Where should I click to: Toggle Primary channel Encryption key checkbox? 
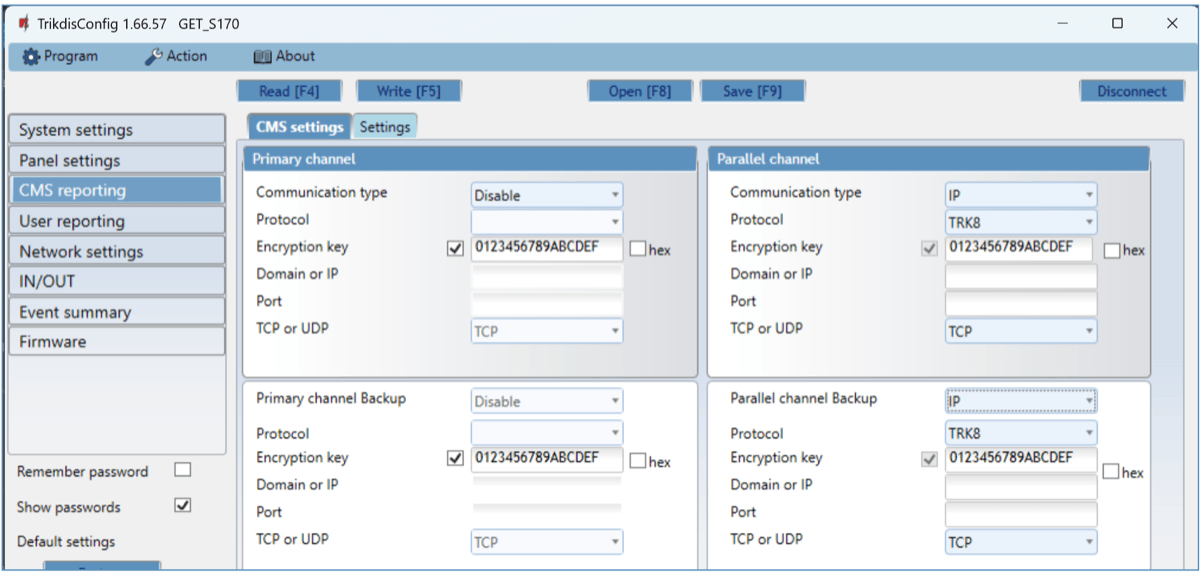coord(456,249)
